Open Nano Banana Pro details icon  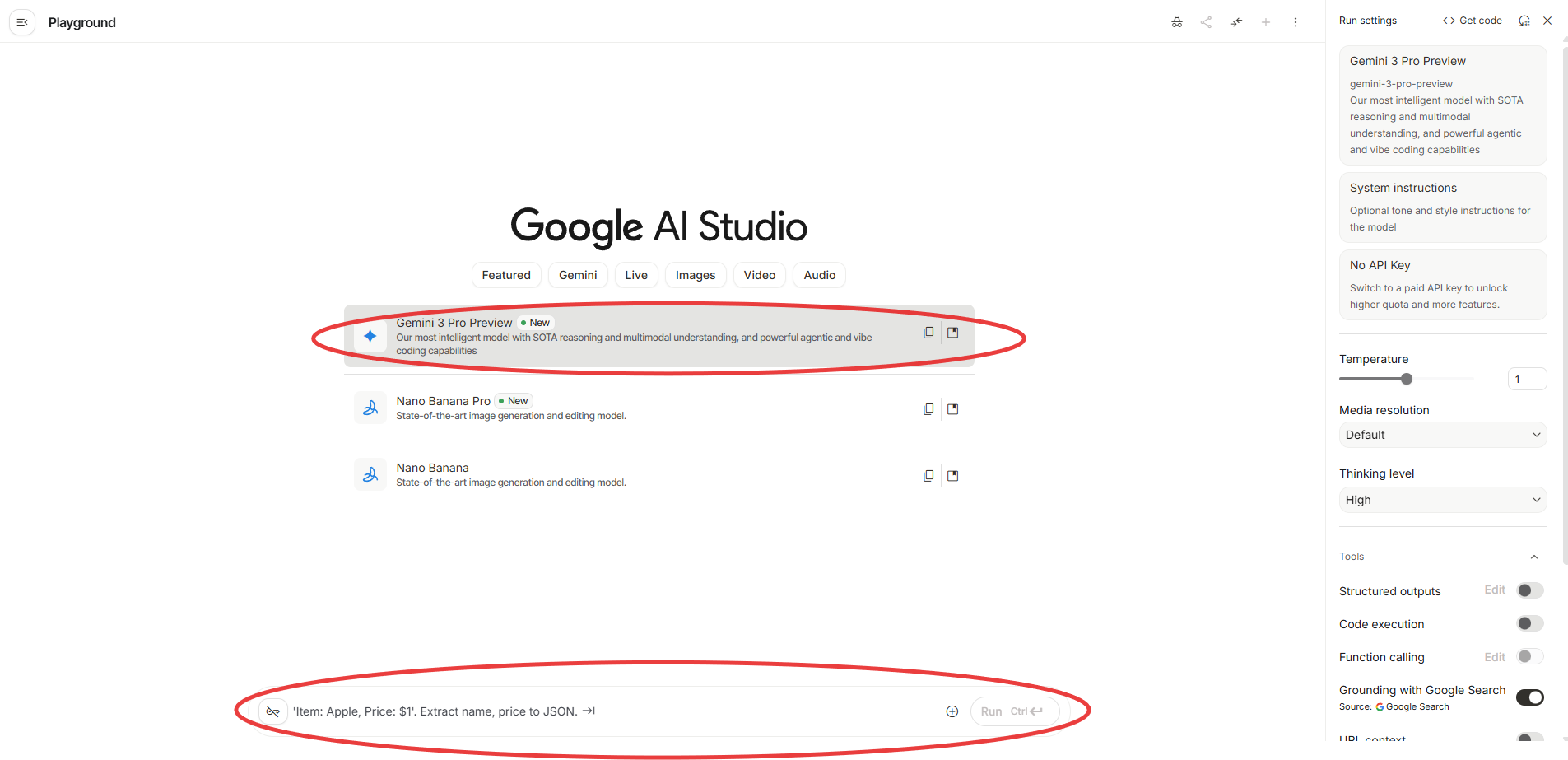tap(953, 409)
